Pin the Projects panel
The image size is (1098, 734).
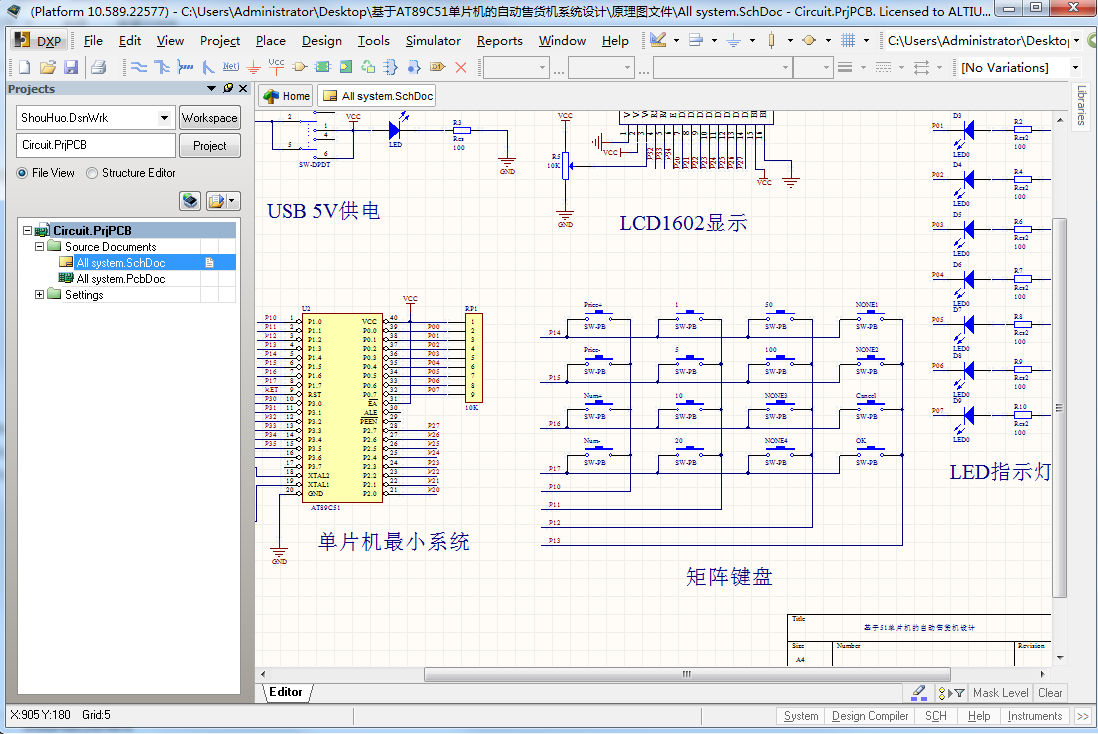pyautogui.click(x=228, y=89)
